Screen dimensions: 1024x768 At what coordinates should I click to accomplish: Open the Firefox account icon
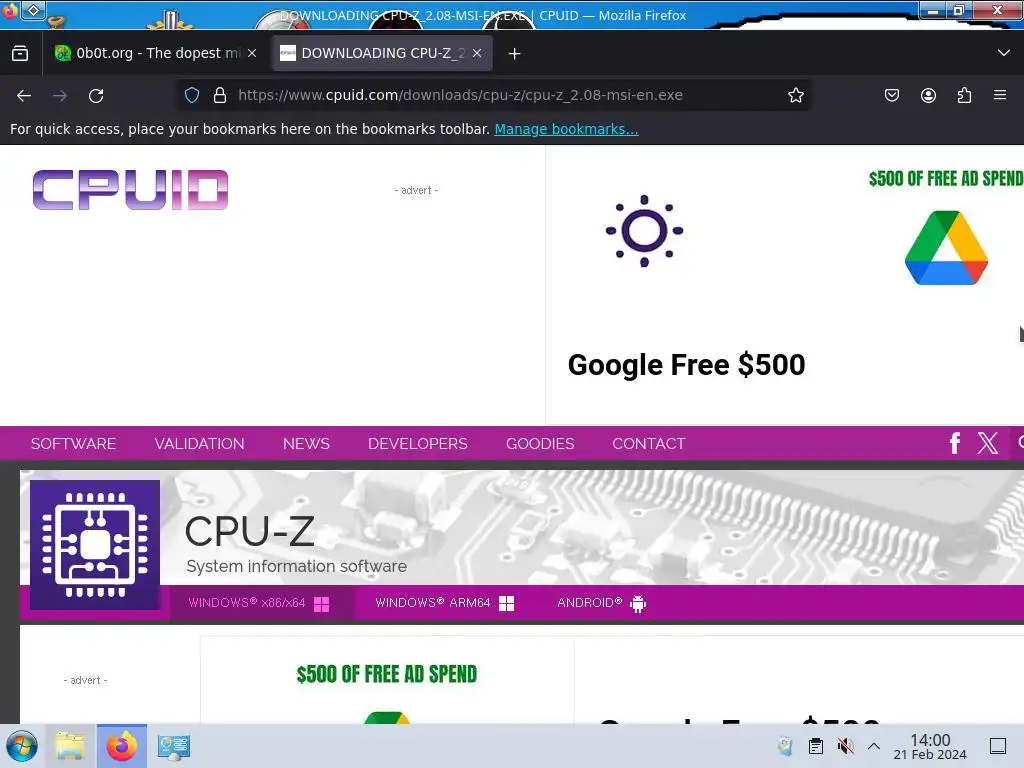coord(928,95)
